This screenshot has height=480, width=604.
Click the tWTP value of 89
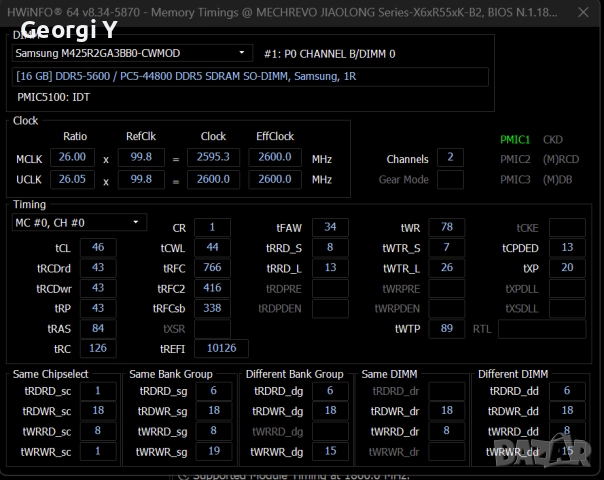[446, 328]
